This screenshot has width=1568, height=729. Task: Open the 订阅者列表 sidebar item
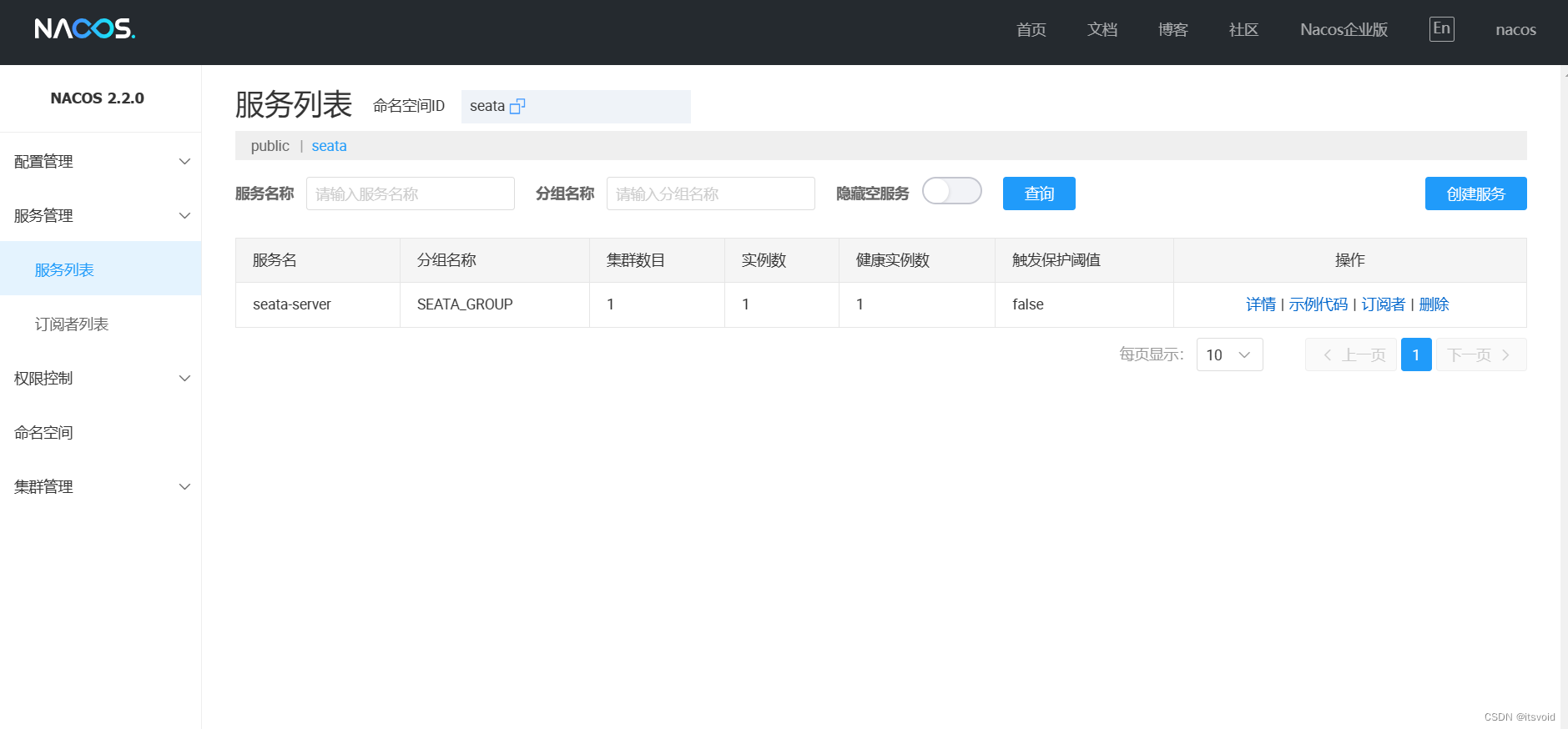point(100,324)
